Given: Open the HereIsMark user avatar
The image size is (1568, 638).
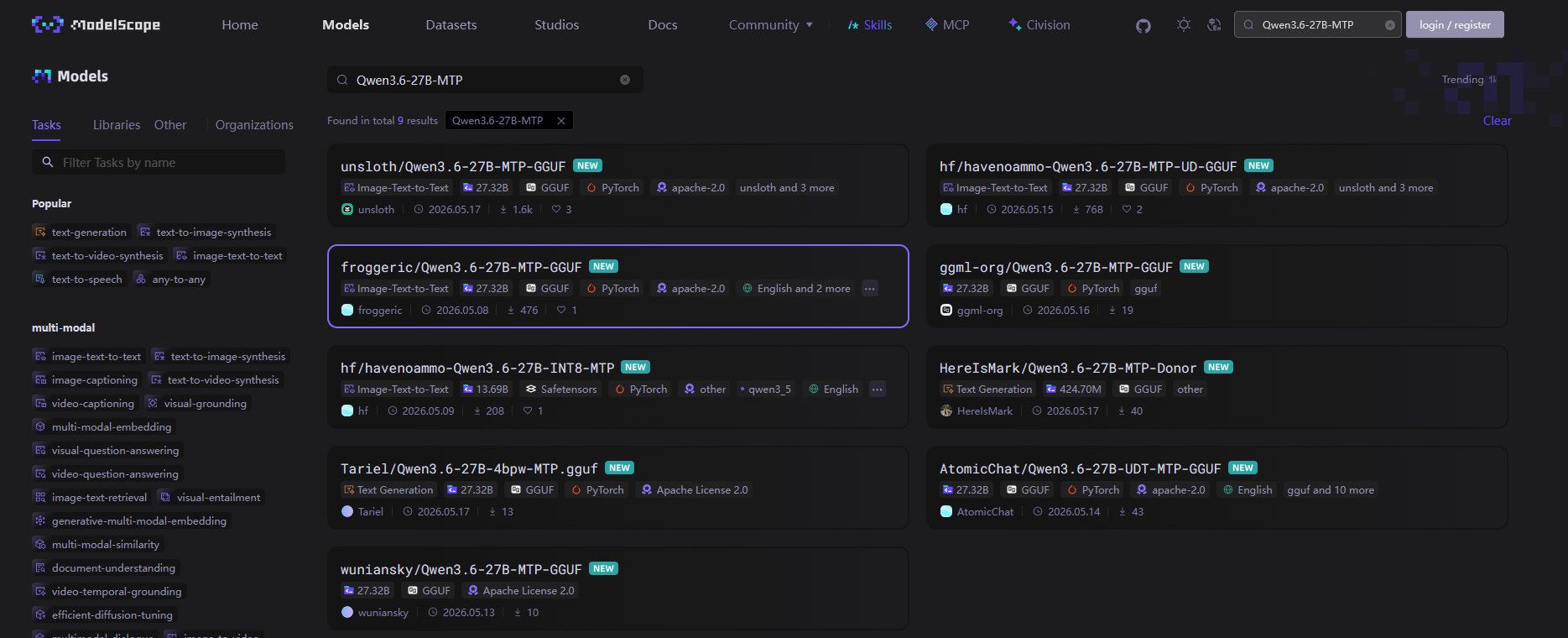Looking at the screenshot, I should [x=946, y=411].
